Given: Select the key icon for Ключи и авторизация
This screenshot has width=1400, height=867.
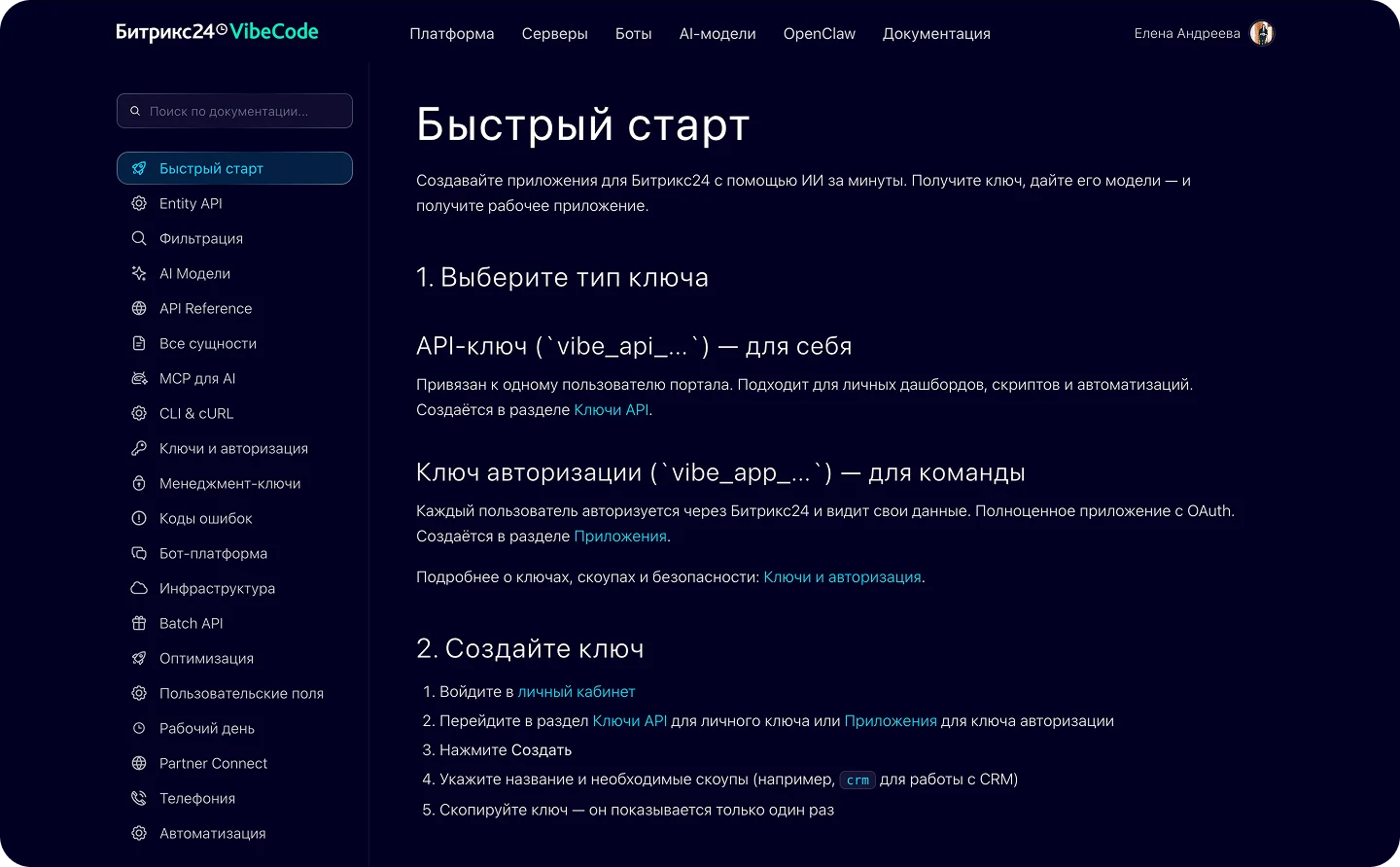Looking at the screenshot, I should pyautogui.click(x=139, y=448).
